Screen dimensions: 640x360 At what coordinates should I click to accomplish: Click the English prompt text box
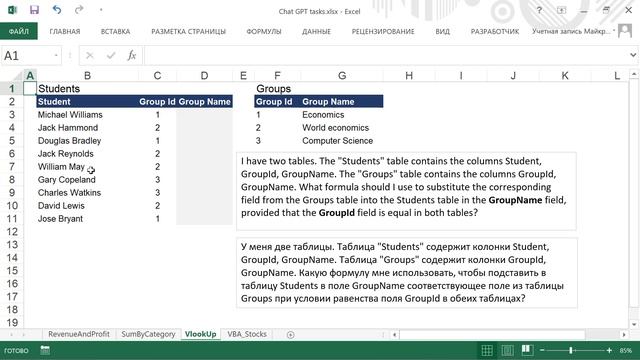point(407,191)
